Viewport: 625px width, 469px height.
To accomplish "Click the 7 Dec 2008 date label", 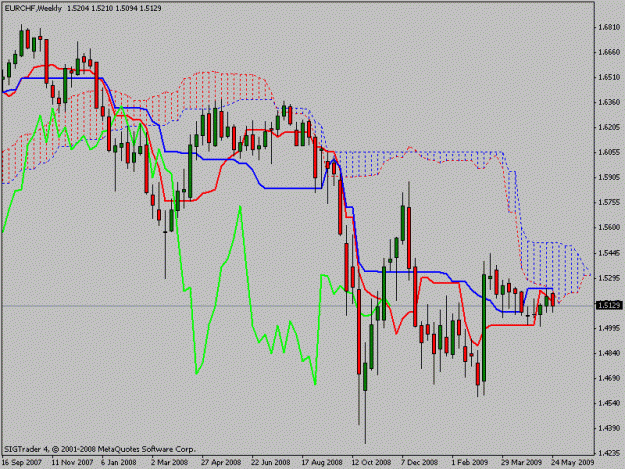I will pyautogui.click(x=420, y=462).
